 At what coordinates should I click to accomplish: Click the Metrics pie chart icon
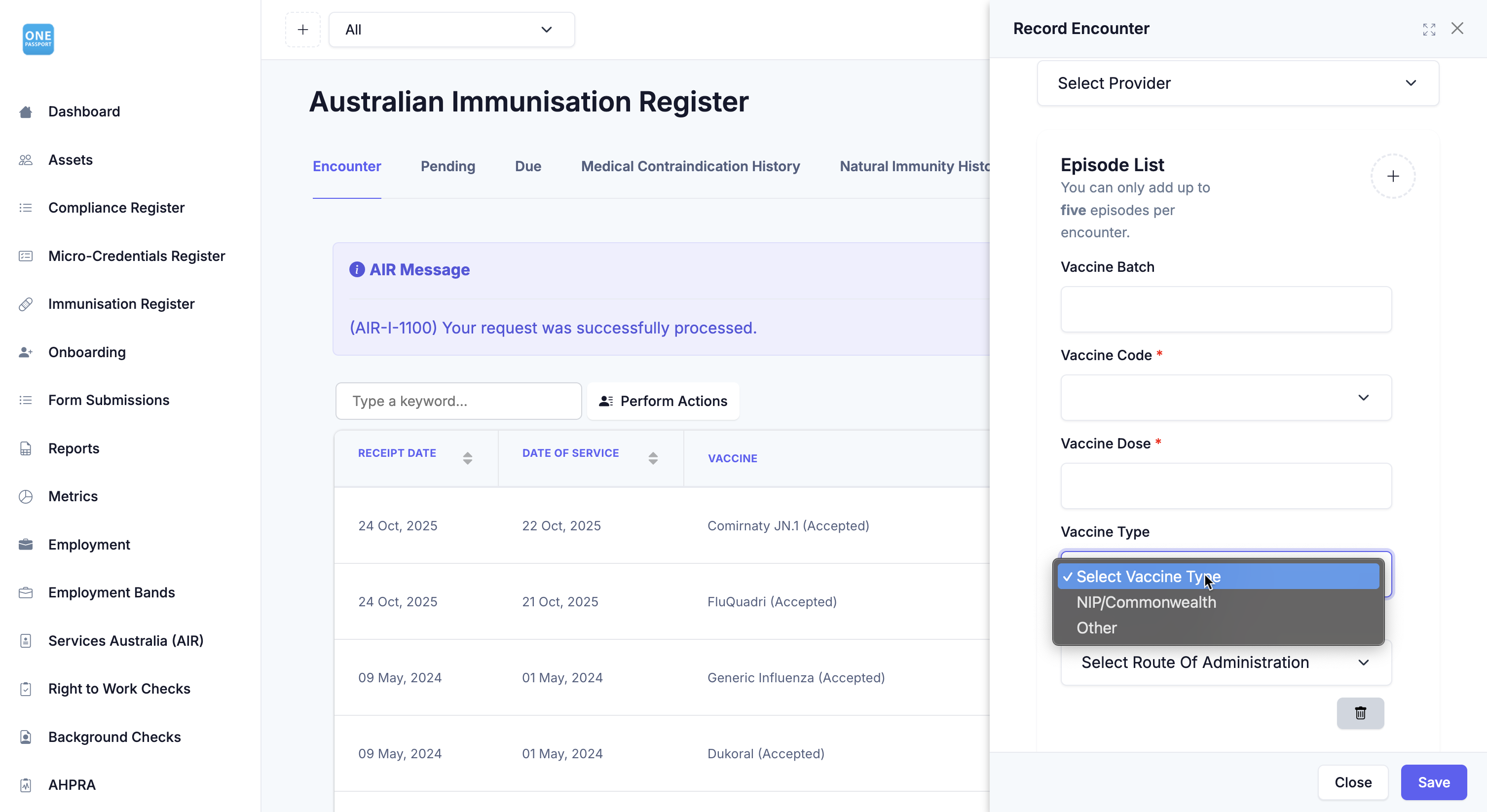click(25, 496)
